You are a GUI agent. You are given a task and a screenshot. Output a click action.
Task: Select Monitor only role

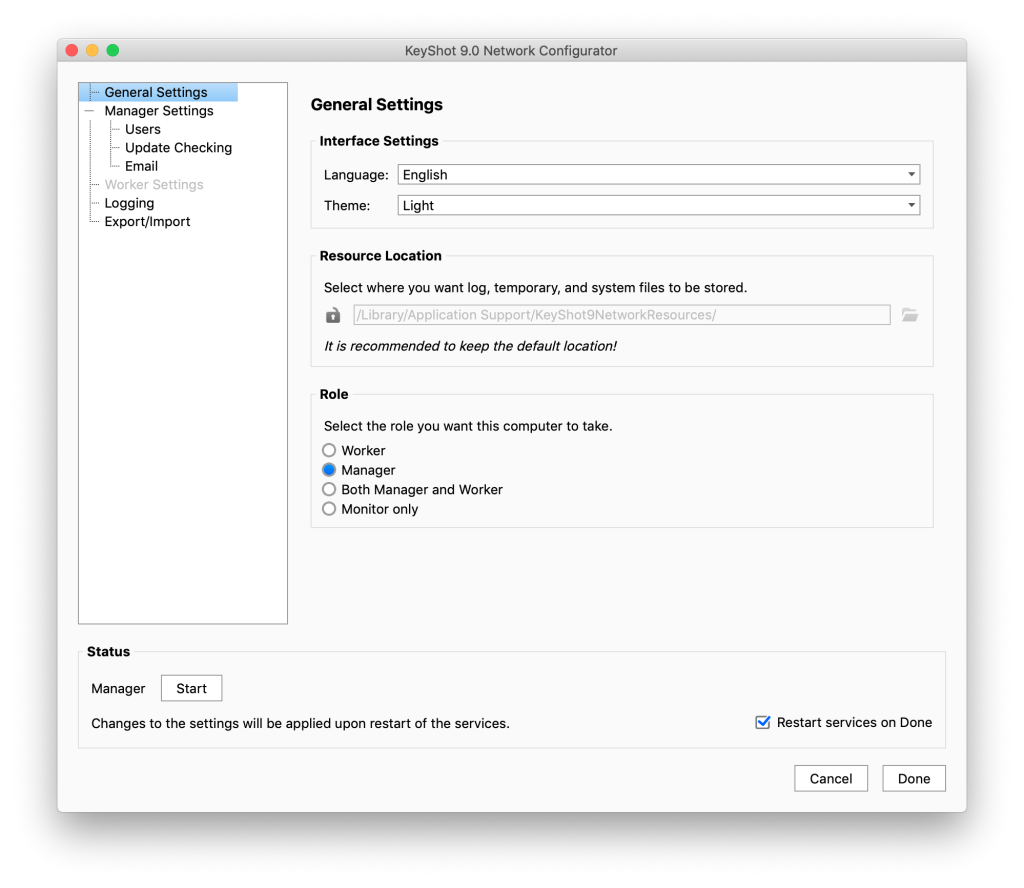point(329,509)
